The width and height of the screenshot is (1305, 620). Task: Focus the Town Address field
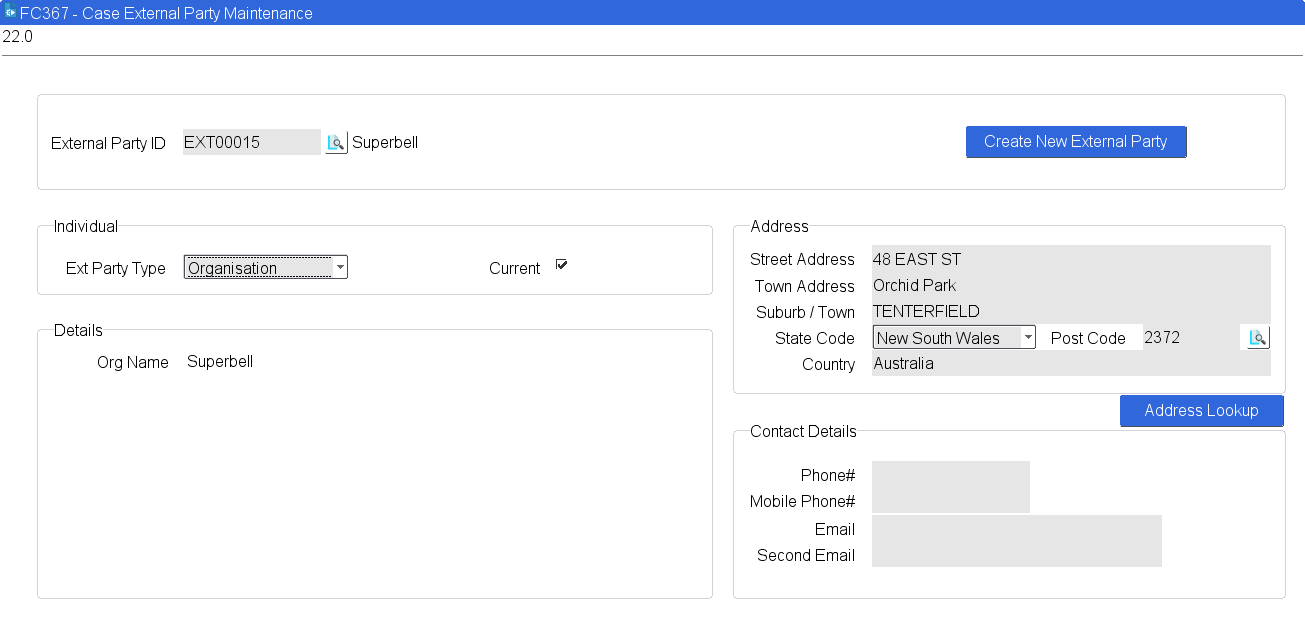point(1070,285)
